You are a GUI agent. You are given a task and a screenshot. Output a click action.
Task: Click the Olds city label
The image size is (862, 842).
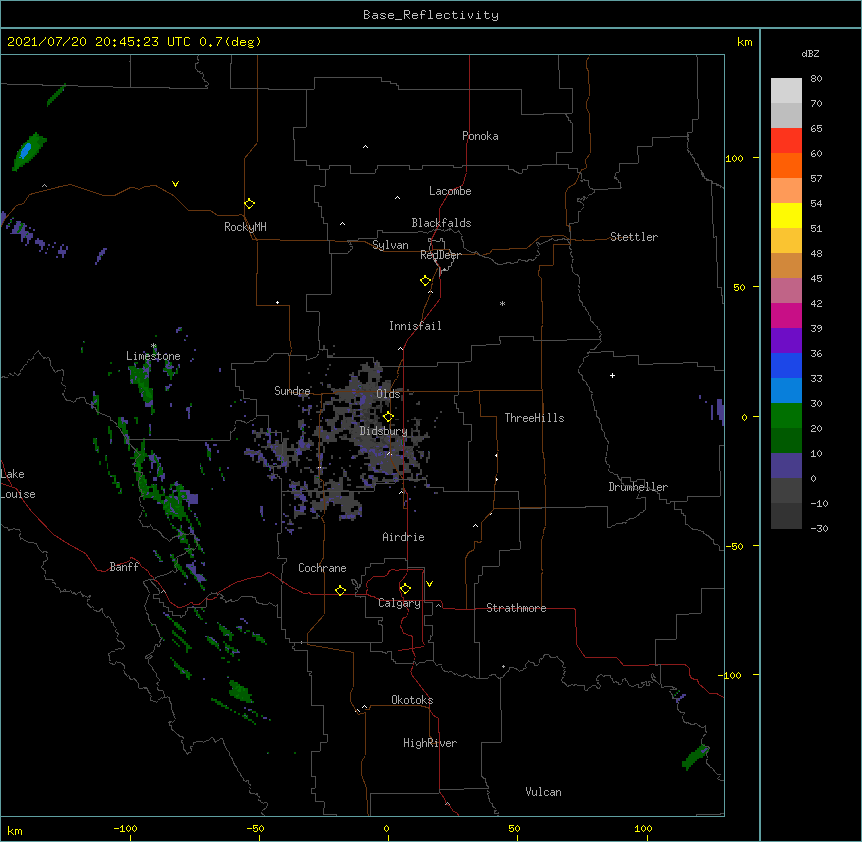(x=388, y=394)
